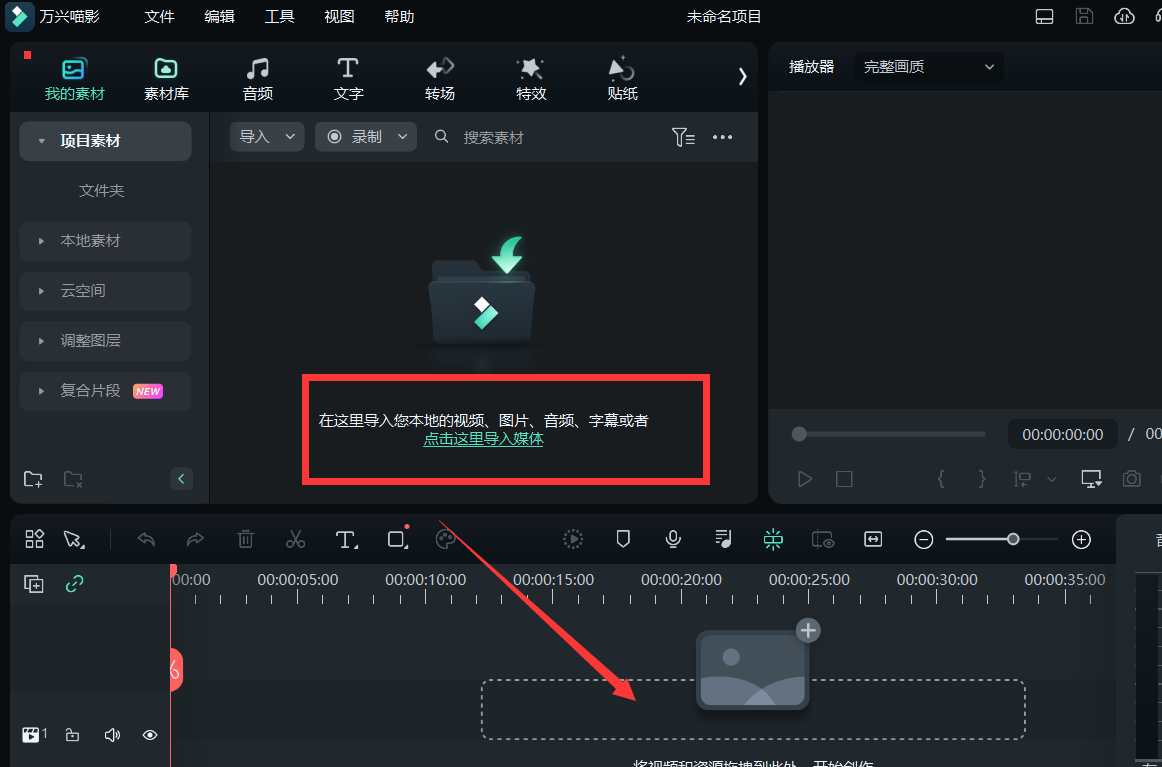Take a snapshot with the camera icon
The image size is (1162, 767).
point(1131,479)
